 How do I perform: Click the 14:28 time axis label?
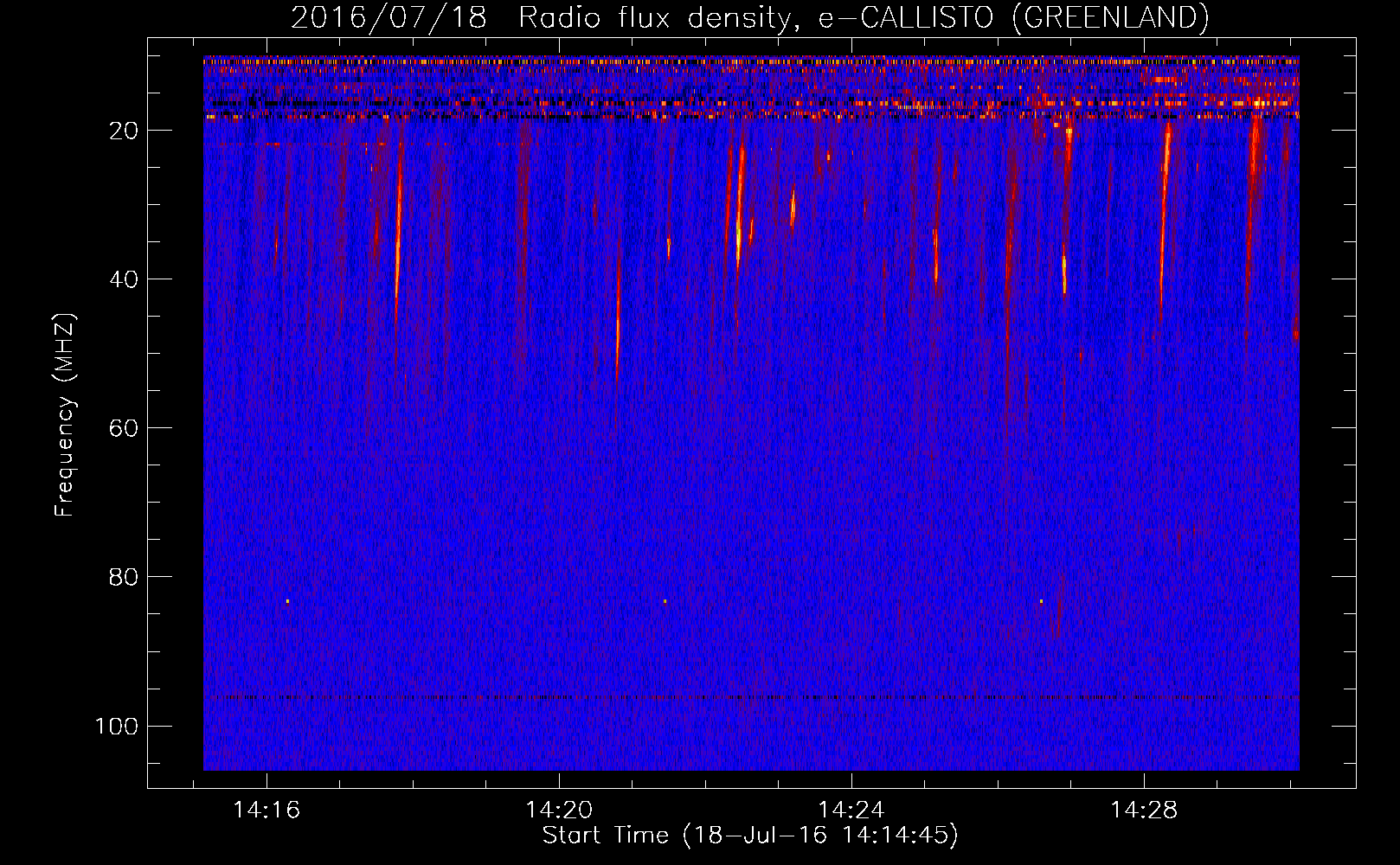pos(1144,810)
